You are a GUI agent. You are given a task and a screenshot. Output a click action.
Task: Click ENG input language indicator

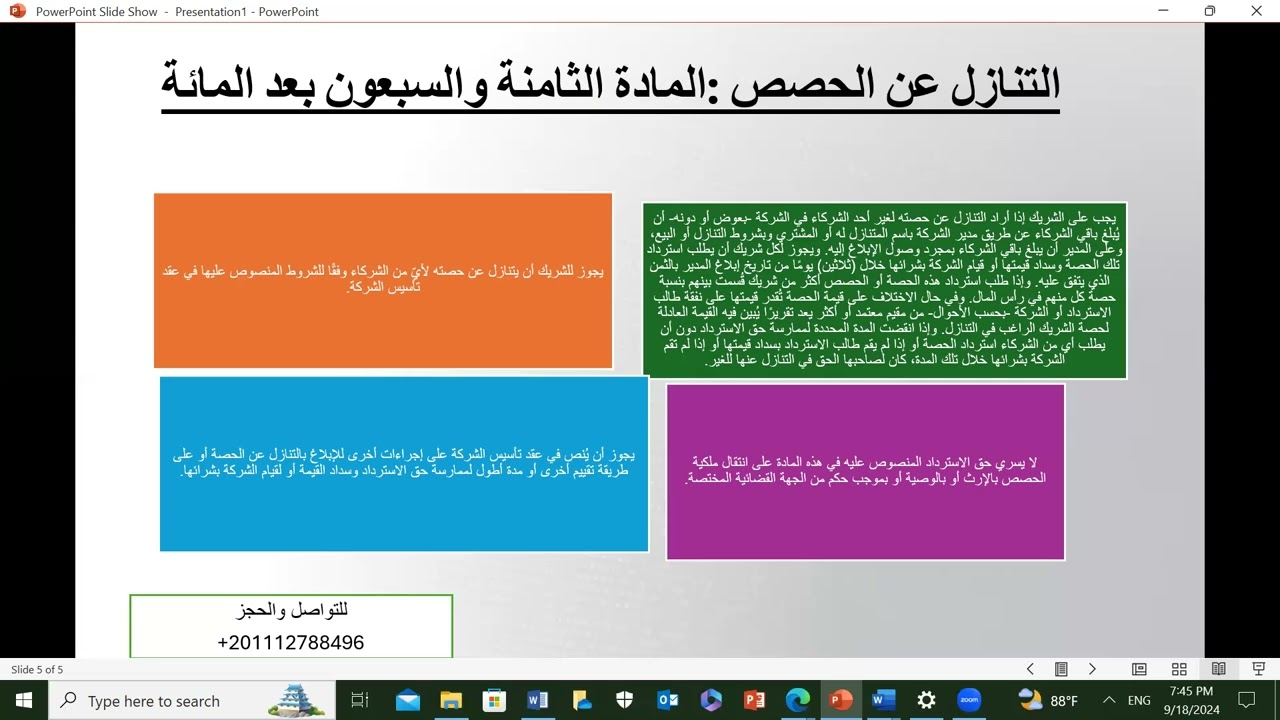1139,701
